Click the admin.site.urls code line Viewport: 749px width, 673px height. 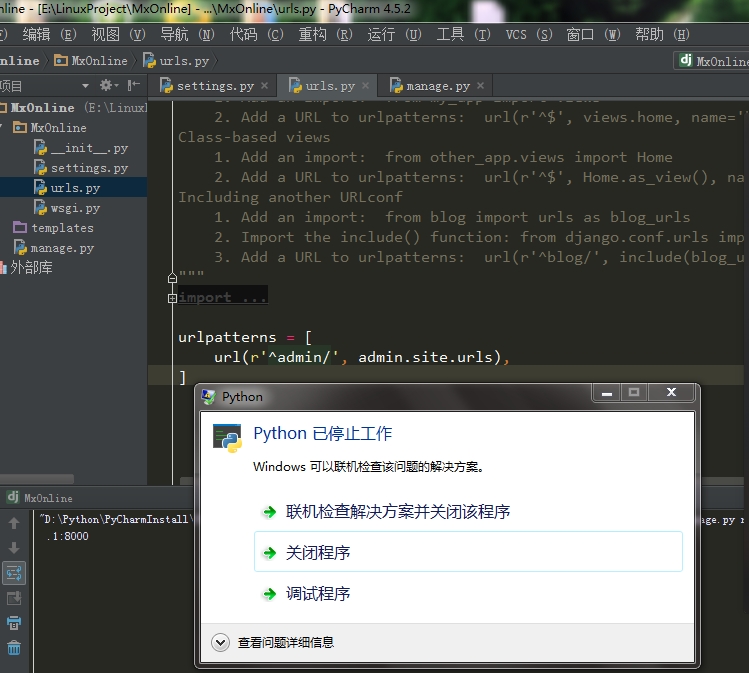tap(362, 357)
